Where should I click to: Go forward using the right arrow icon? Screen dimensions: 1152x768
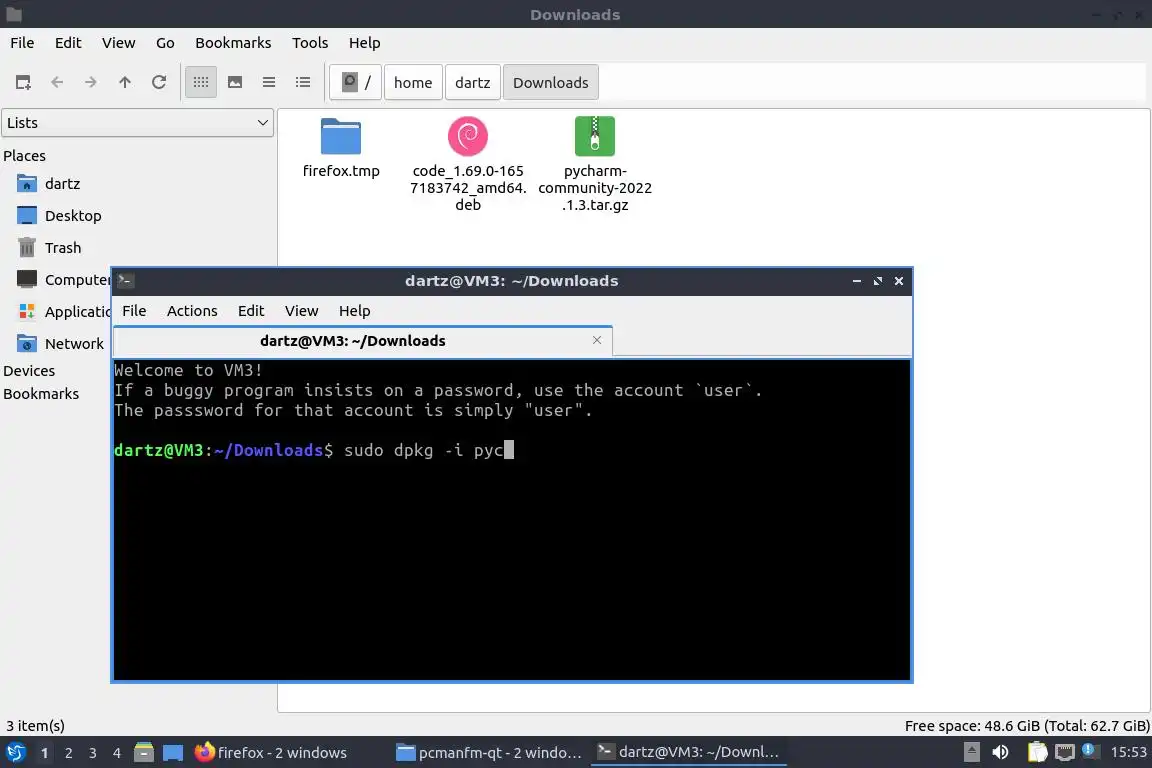pyautogui.click(x=90, y=82)
